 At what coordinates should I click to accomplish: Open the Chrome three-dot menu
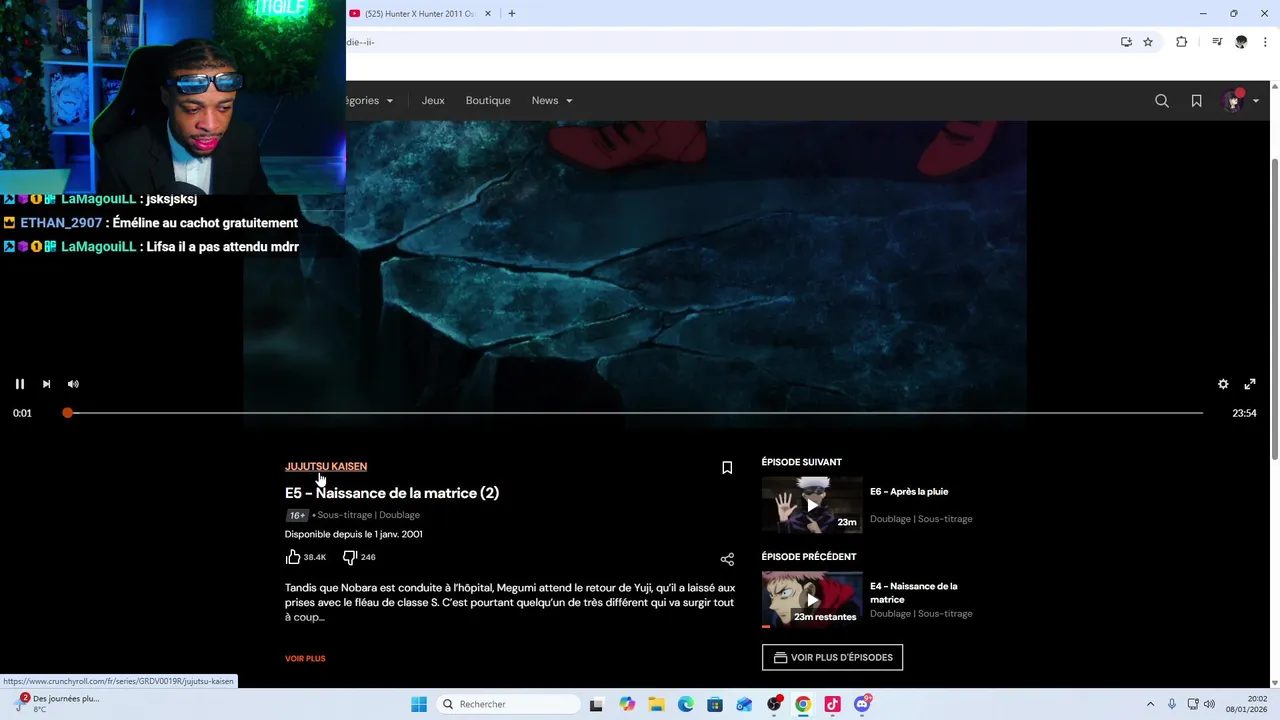click(1265, 42)
